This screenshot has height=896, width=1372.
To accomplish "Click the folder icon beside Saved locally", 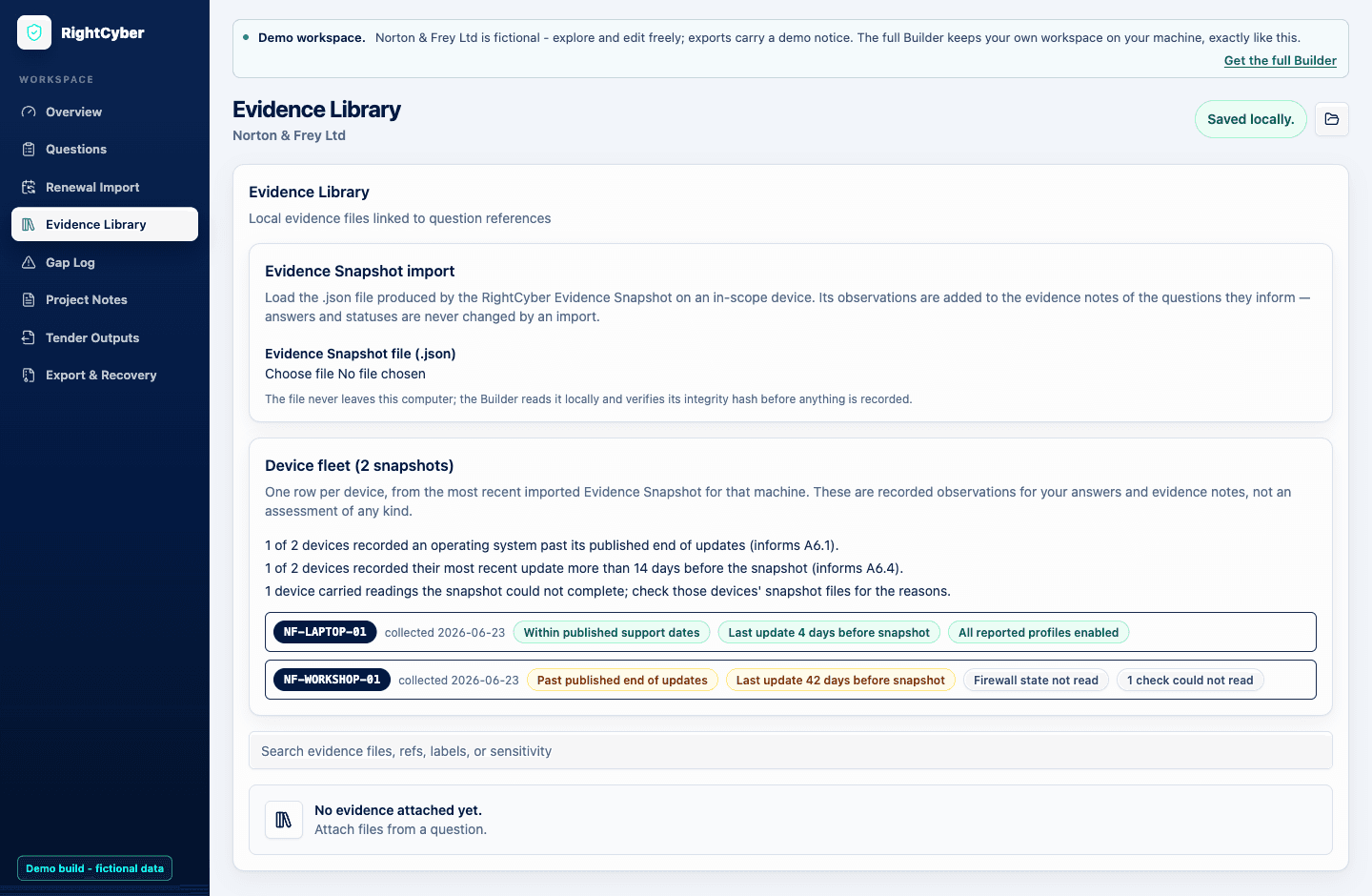I will tap(1332, 119).
